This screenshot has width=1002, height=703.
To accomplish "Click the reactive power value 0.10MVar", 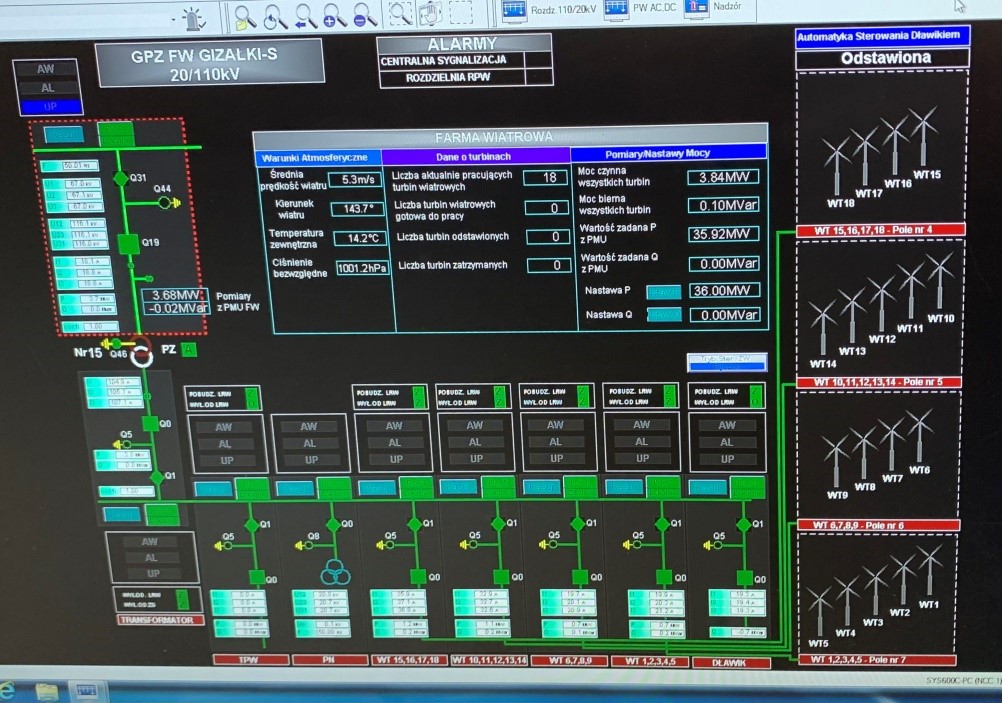I will coord(723,205).
